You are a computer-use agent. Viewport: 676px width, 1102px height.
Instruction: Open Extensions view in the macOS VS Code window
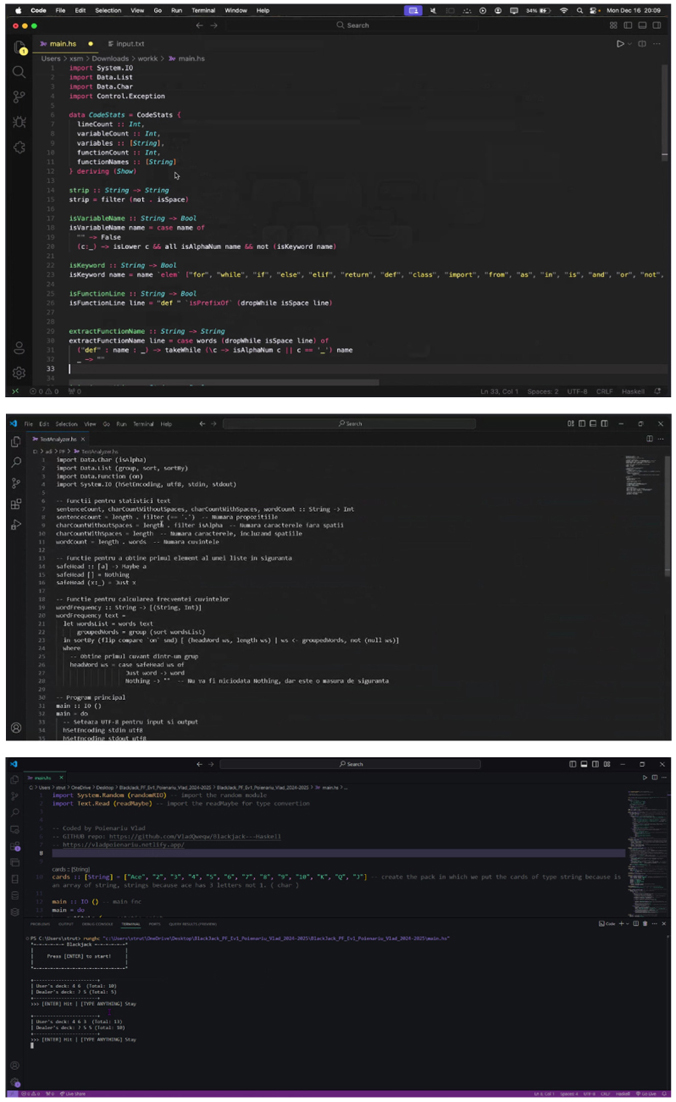(19, 147)
